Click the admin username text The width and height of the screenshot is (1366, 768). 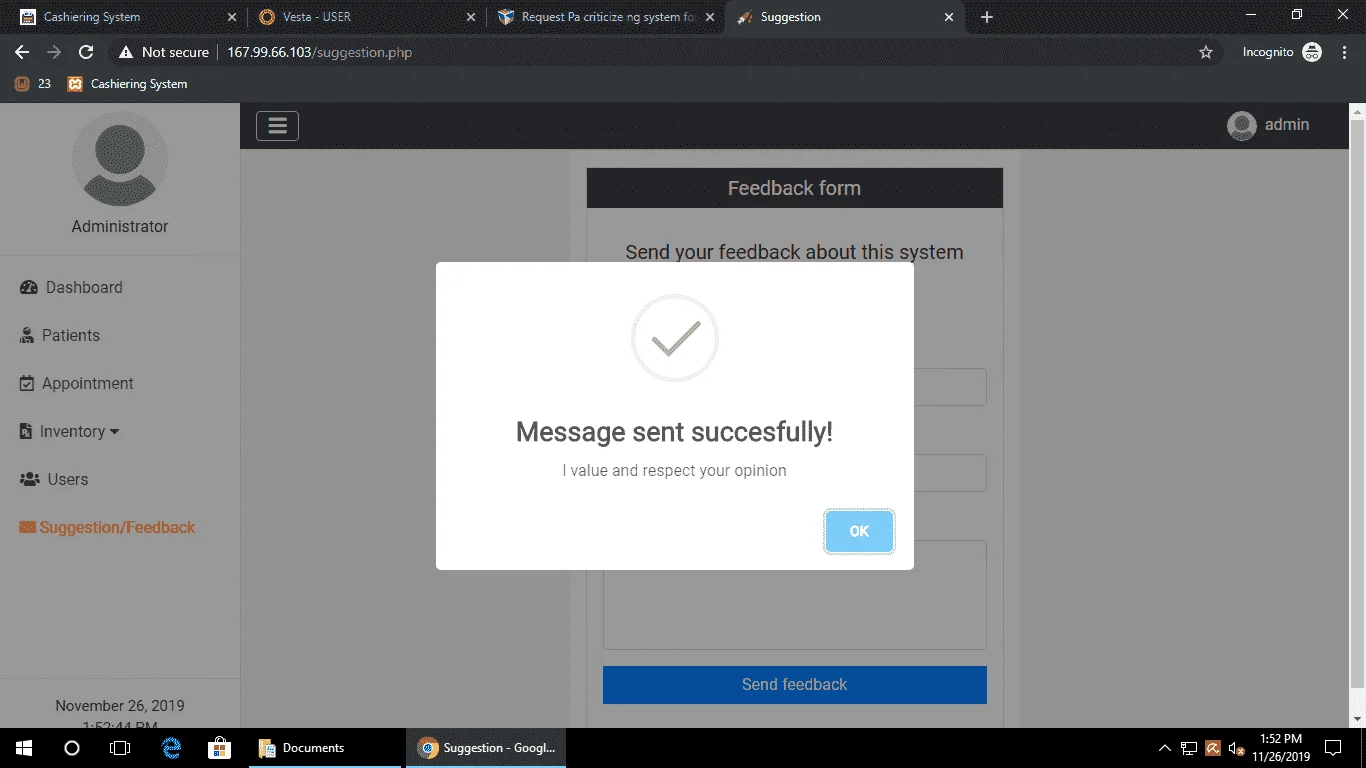[1287, 125]
